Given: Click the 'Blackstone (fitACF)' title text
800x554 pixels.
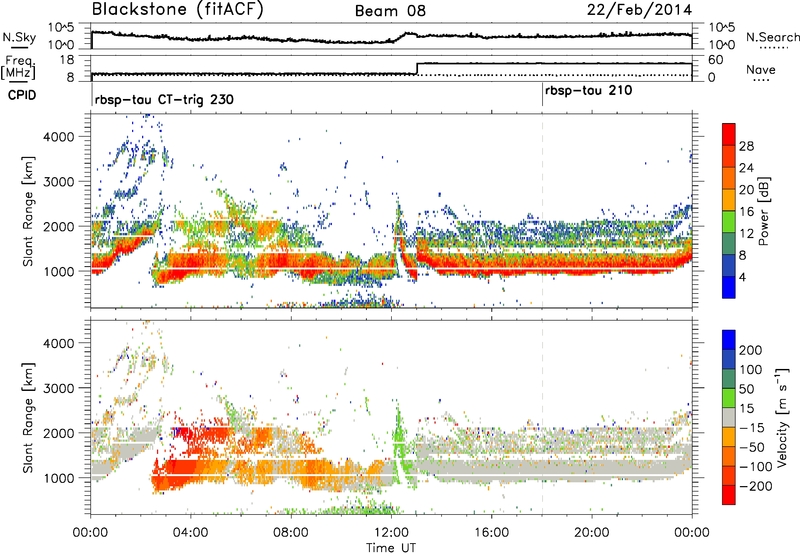Looking at the screenshot, I should click(177, 10).
